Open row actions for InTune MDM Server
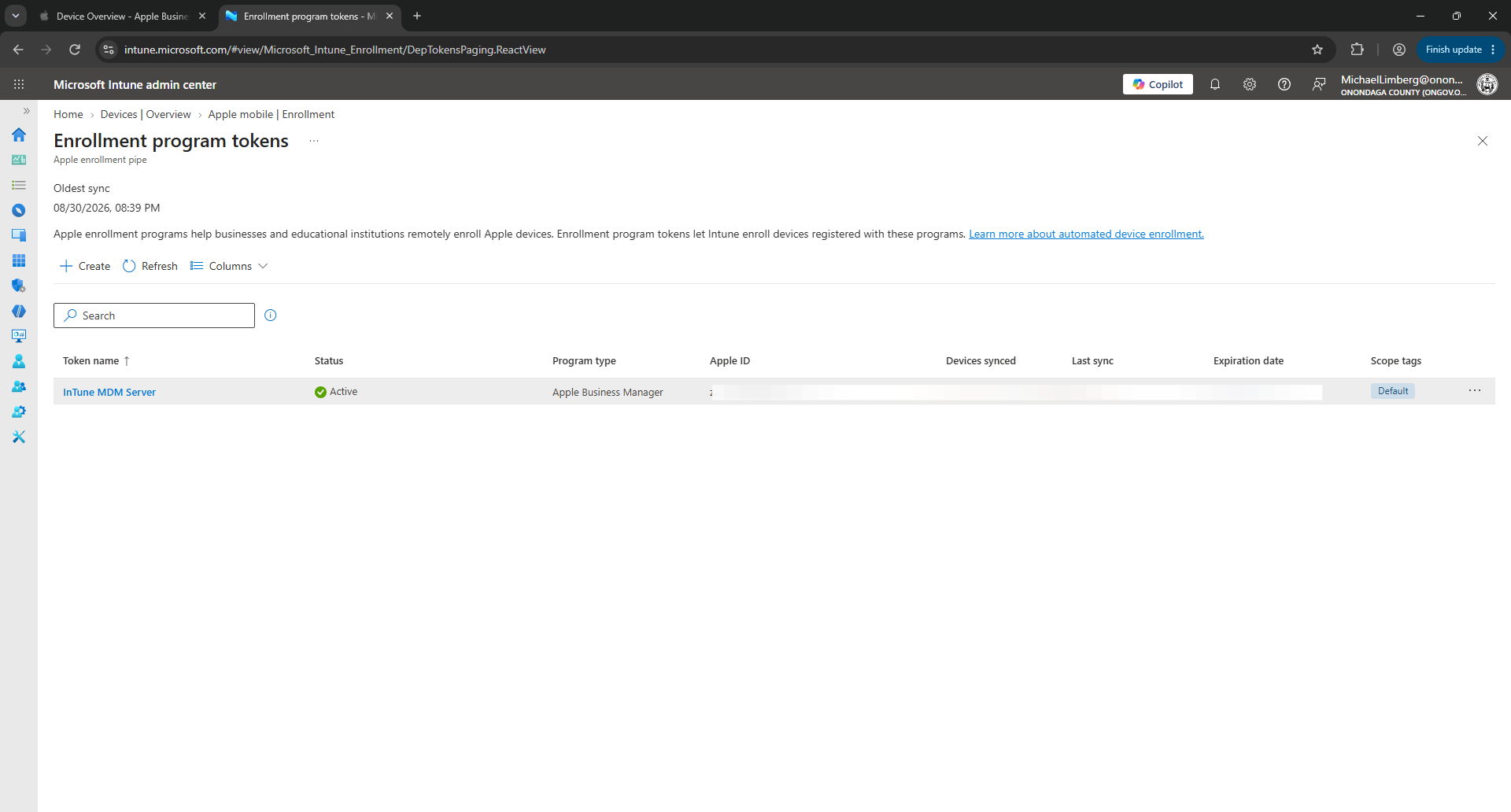 pos(1475,391)
